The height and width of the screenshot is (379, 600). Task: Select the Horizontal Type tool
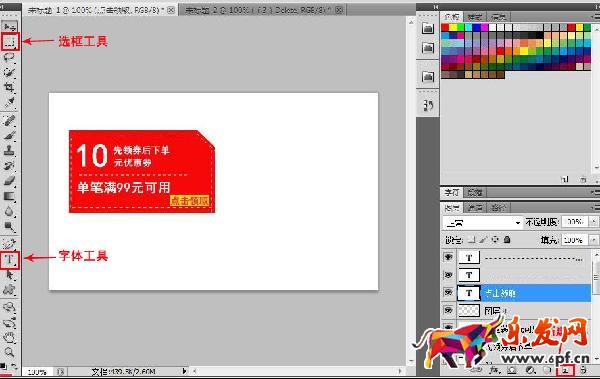10,260
